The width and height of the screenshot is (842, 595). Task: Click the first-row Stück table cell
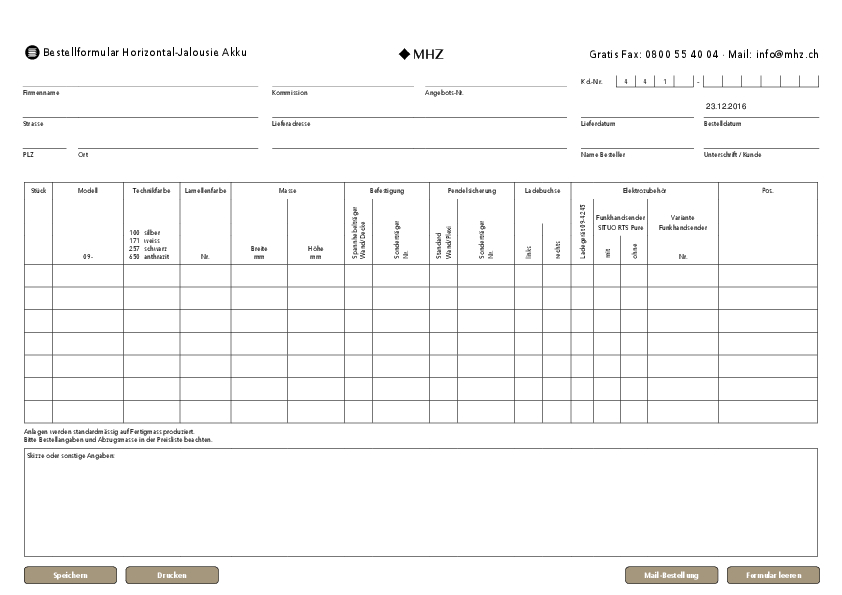pos(38,275)
